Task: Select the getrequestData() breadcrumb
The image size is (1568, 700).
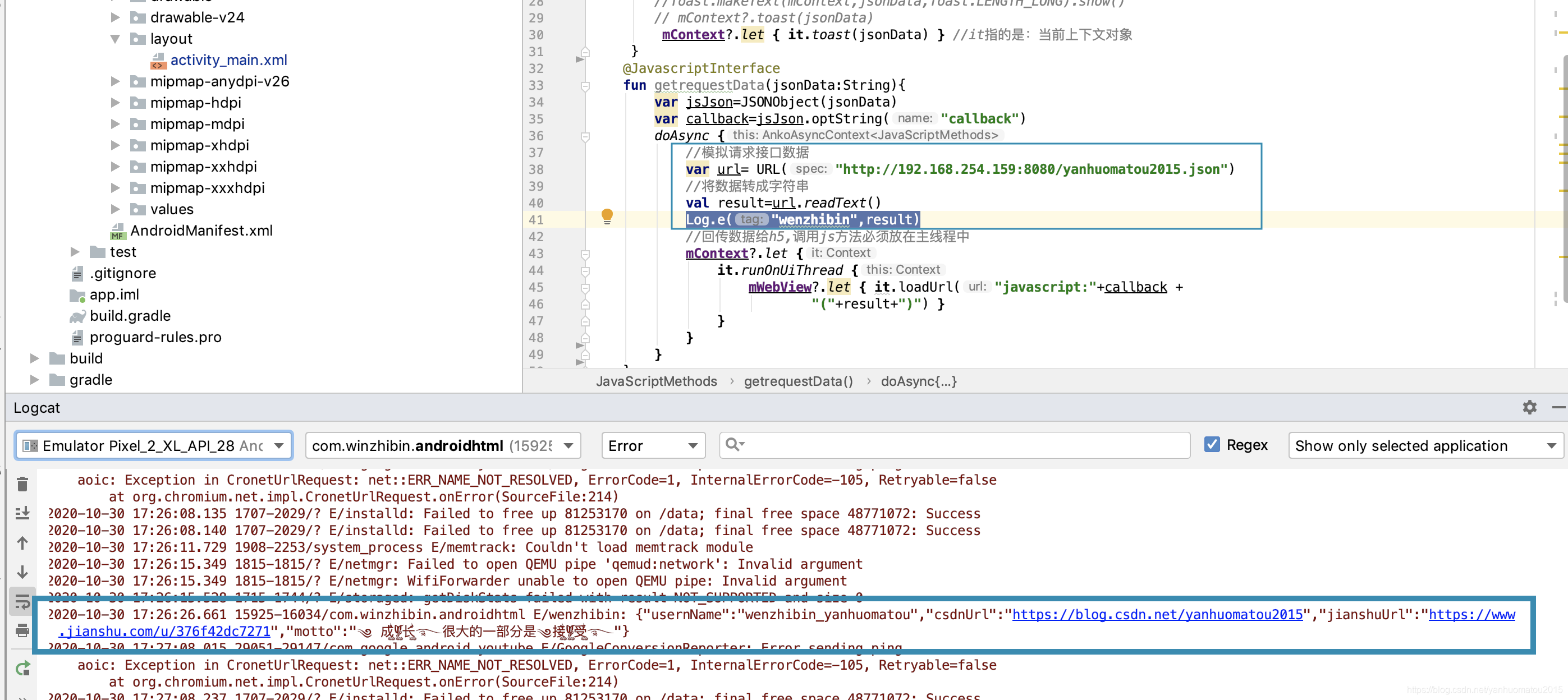Action: tap(798, 381)
